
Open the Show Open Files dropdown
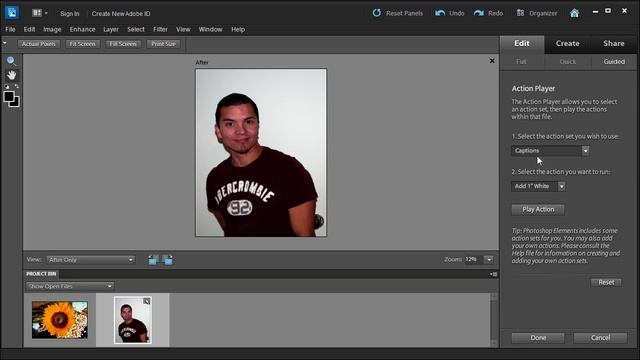click(x=70, y=286)
